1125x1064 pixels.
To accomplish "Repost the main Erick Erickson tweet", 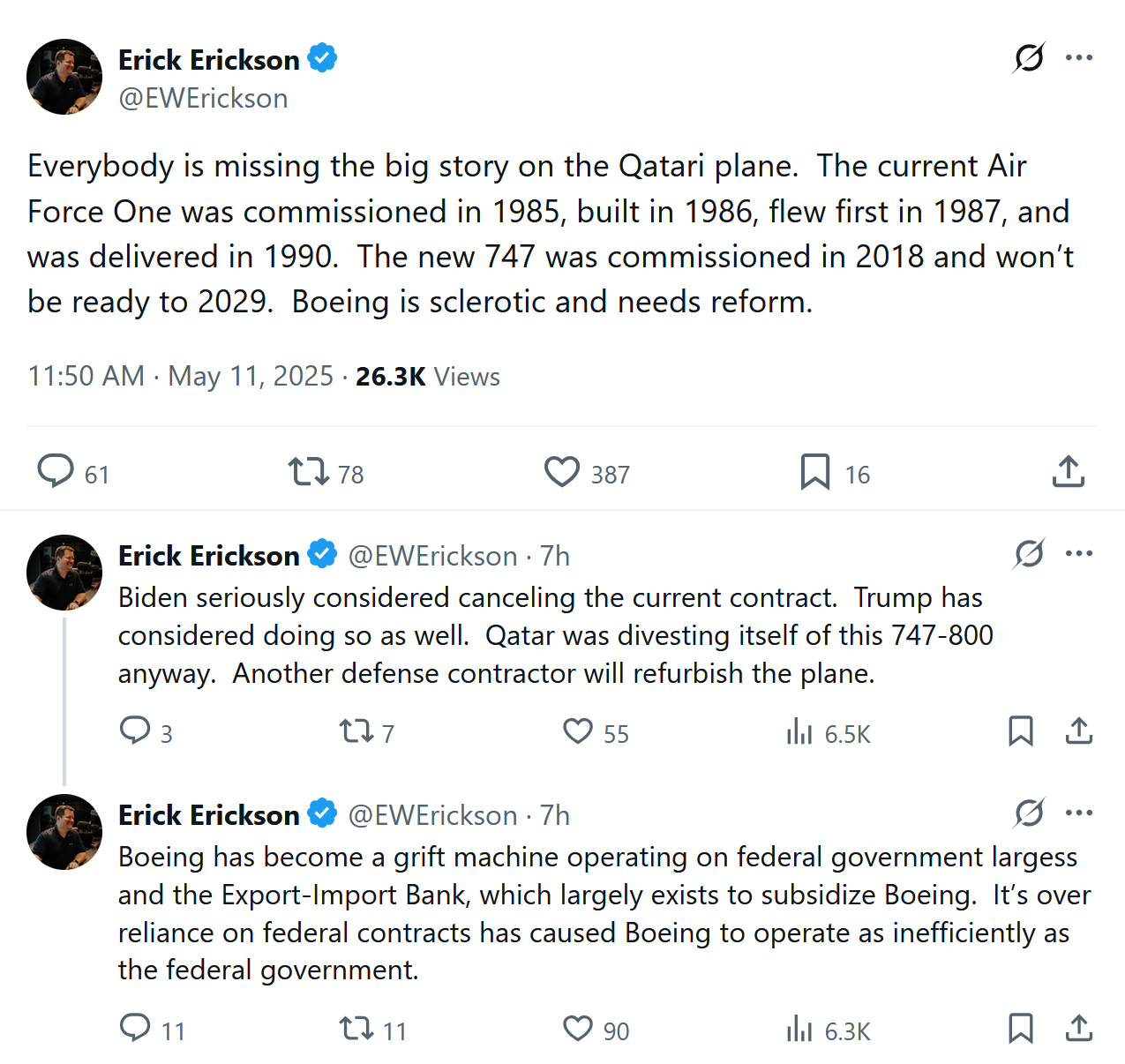I will coord(309,472).
